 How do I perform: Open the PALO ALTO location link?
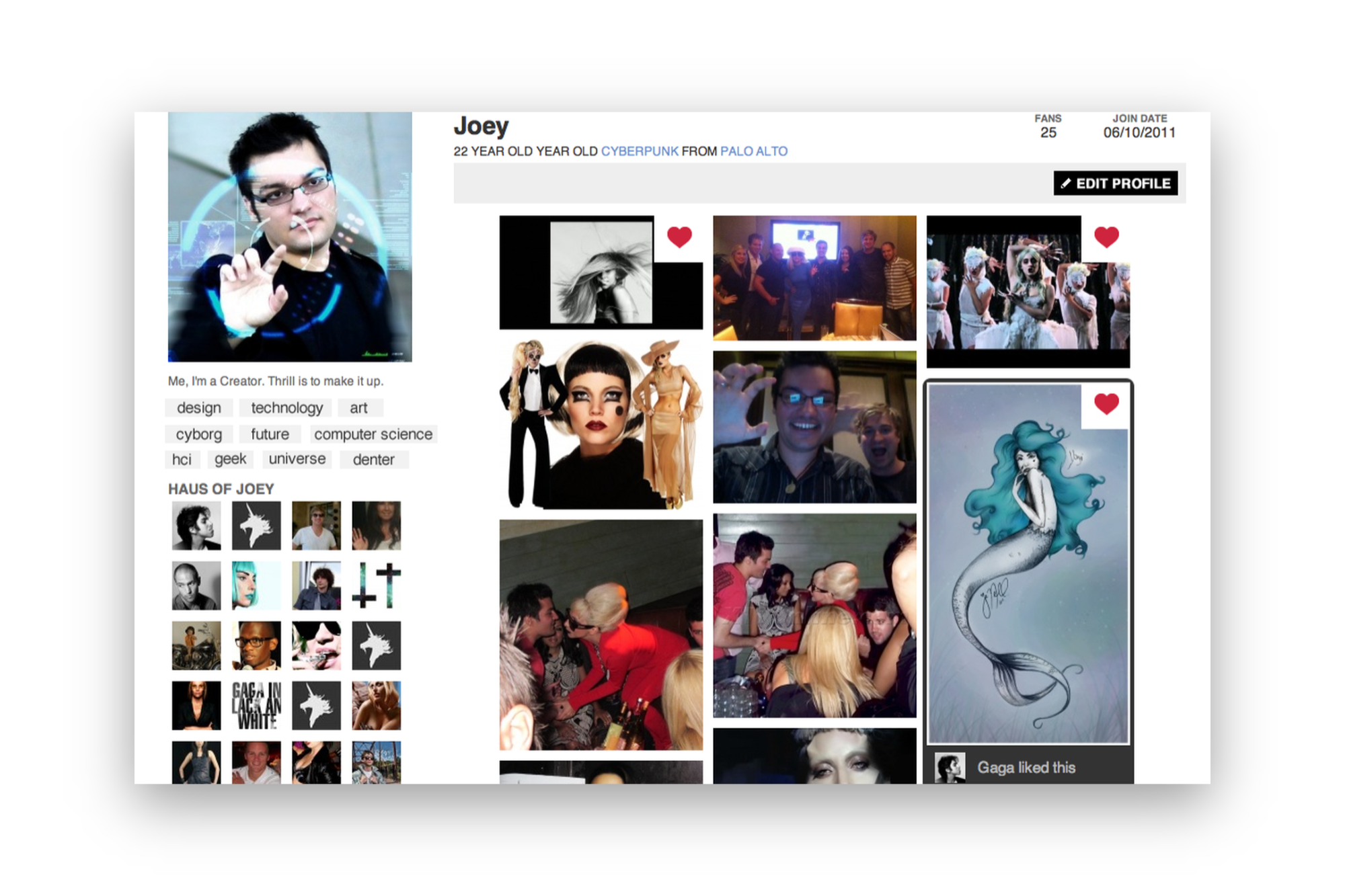753,151
